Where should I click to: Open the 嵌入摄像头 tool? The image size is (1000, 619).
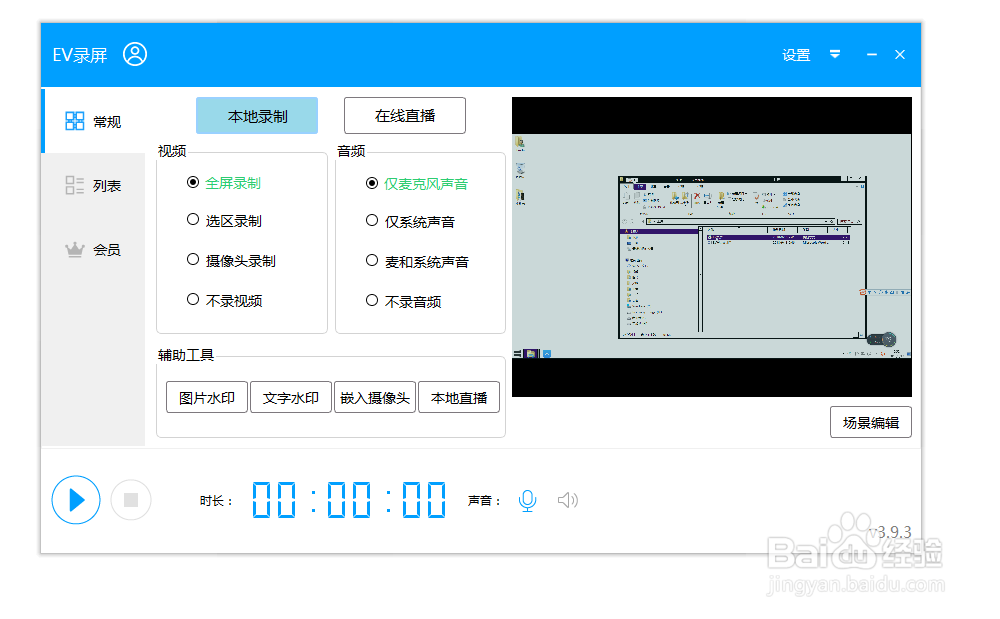coord(375,398)
